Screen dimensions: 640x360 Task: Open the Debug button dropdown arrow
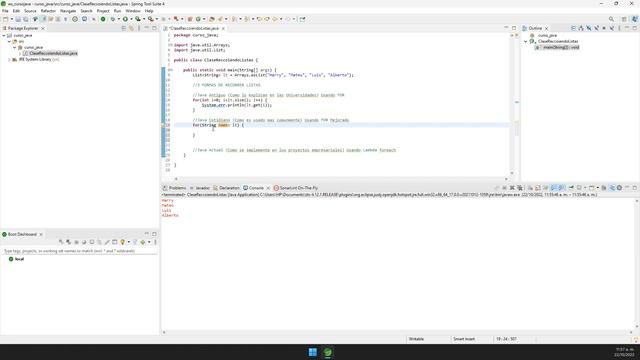118,19
